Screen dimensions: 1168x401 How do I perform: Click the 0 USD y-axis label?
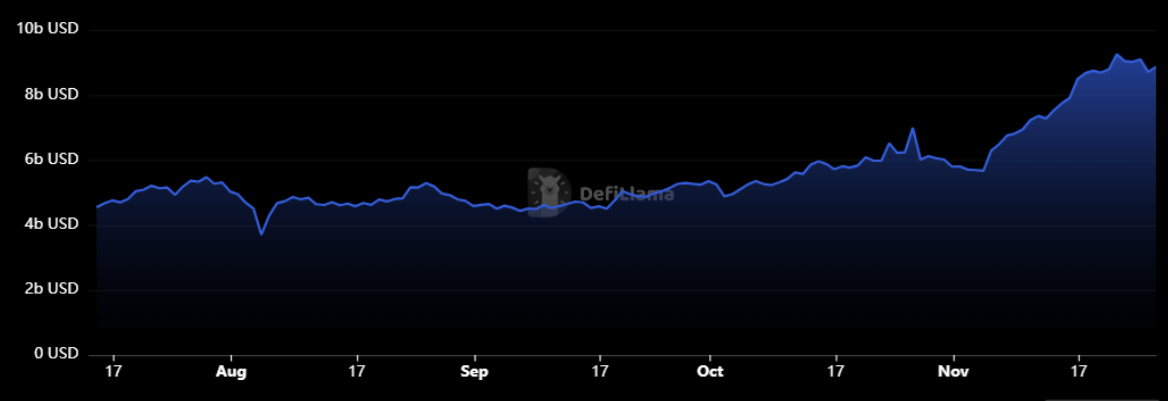[x=55, y=353]
